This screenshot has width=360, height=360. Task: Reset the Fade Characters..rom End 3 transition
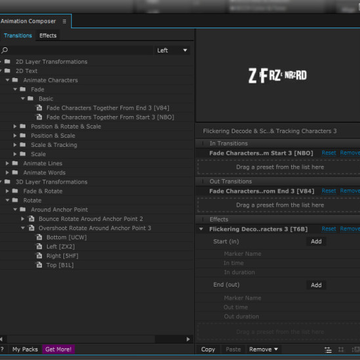pos(329,191)
